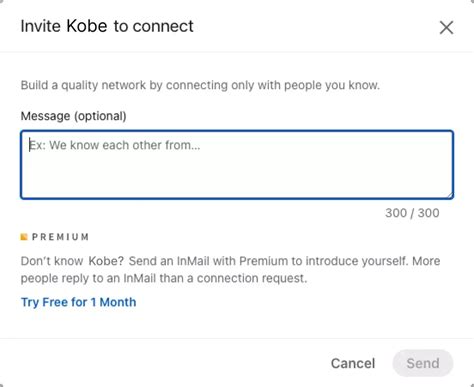
Task: Click the Message (optional) field label
Action: click(73, 116)
